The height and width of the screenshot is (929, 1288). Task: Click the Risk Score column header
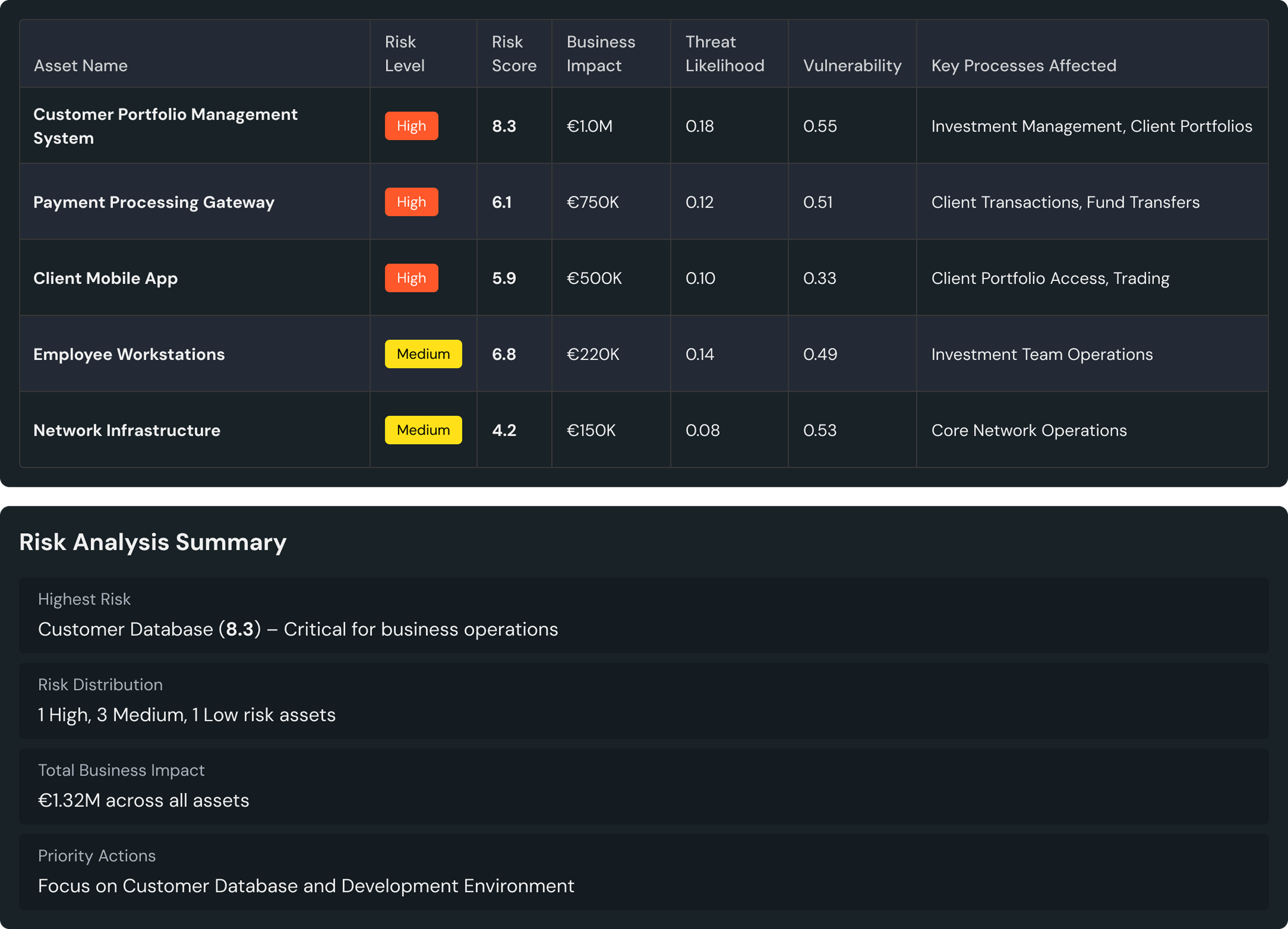(x=513, y=54)
